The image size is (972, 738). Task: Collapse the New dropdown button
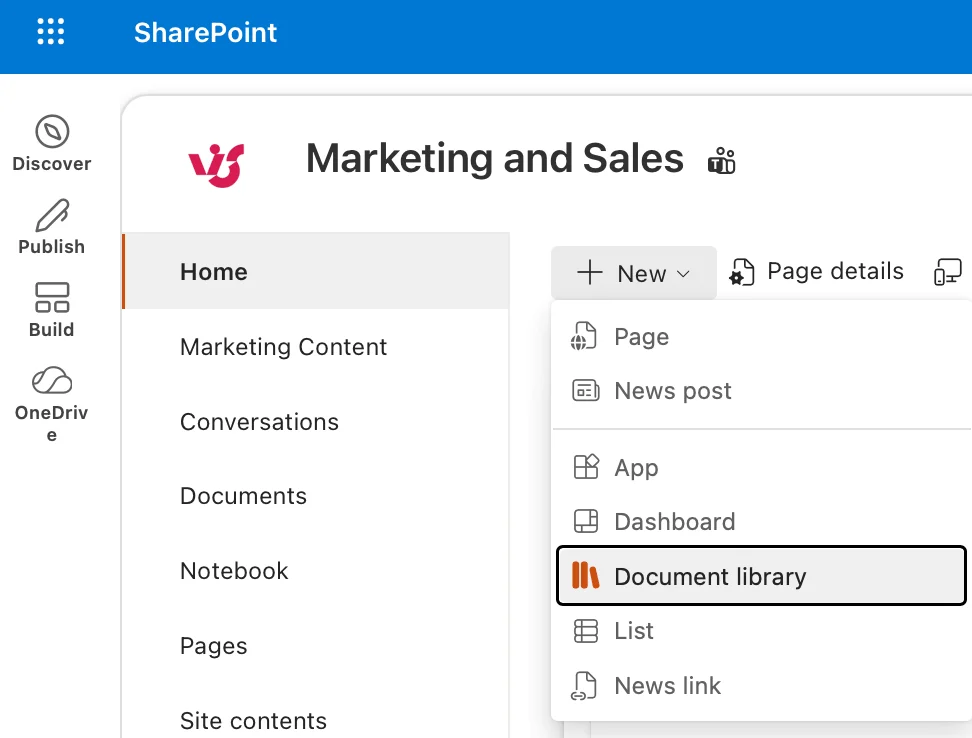click(634, 273)
